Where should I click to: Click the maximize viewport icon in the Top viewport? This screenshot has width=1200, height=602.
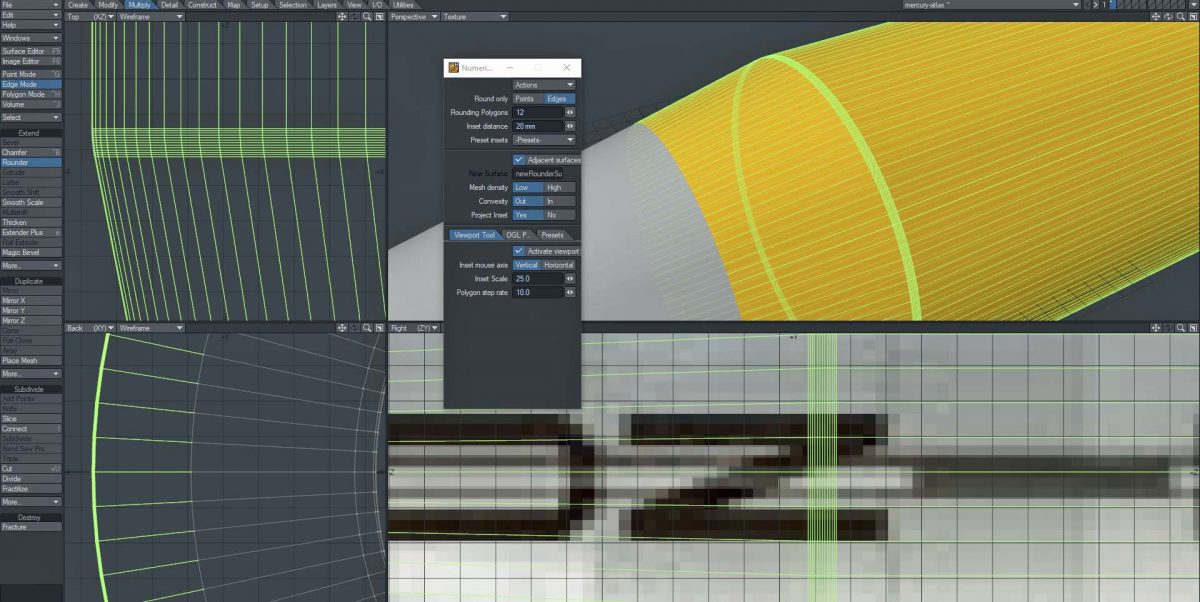378,16
